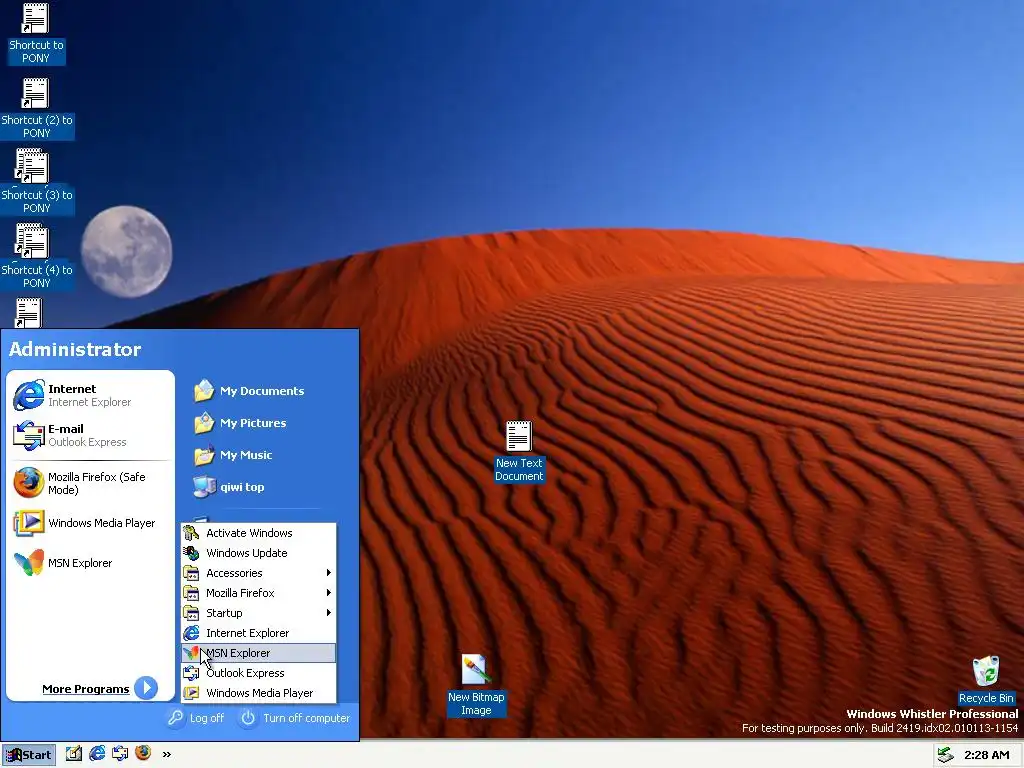Launch Internet Explorer from pinned start menu
The width and height of the screenshot is (1024, 768).
91,395
